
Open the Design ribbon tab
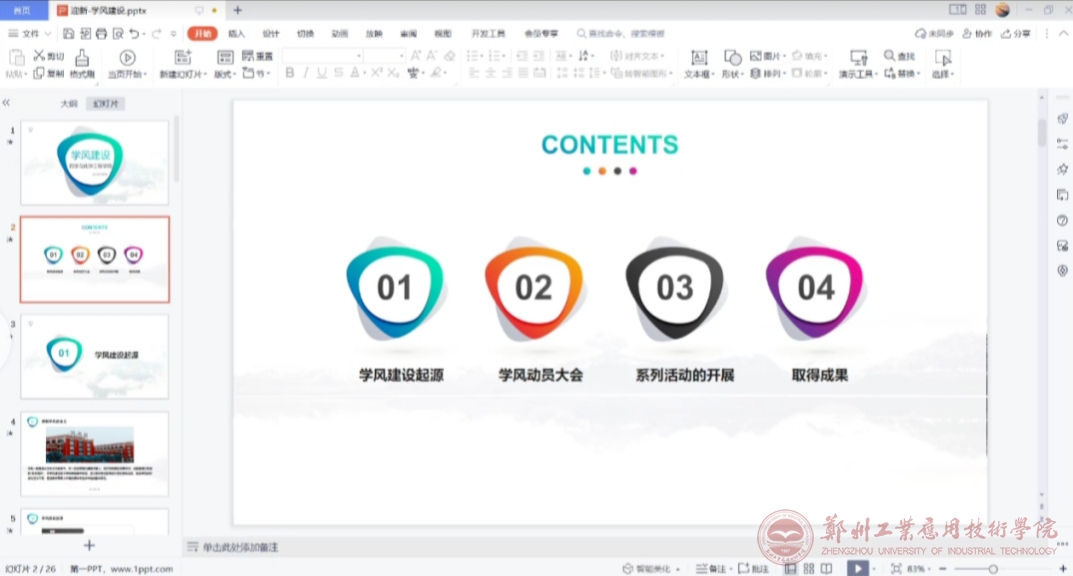(270, 34)
